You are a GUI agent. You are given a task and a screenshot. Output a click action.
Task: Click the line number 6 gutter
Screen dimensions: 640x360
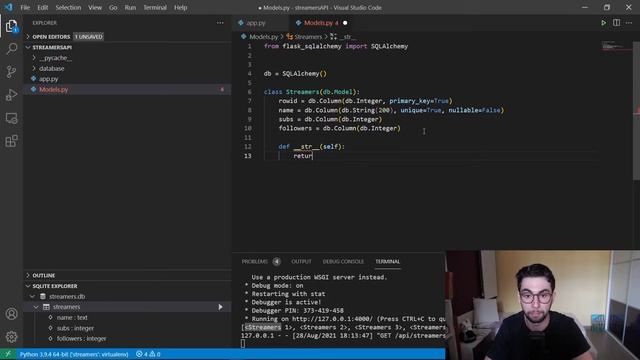[249, 92]
